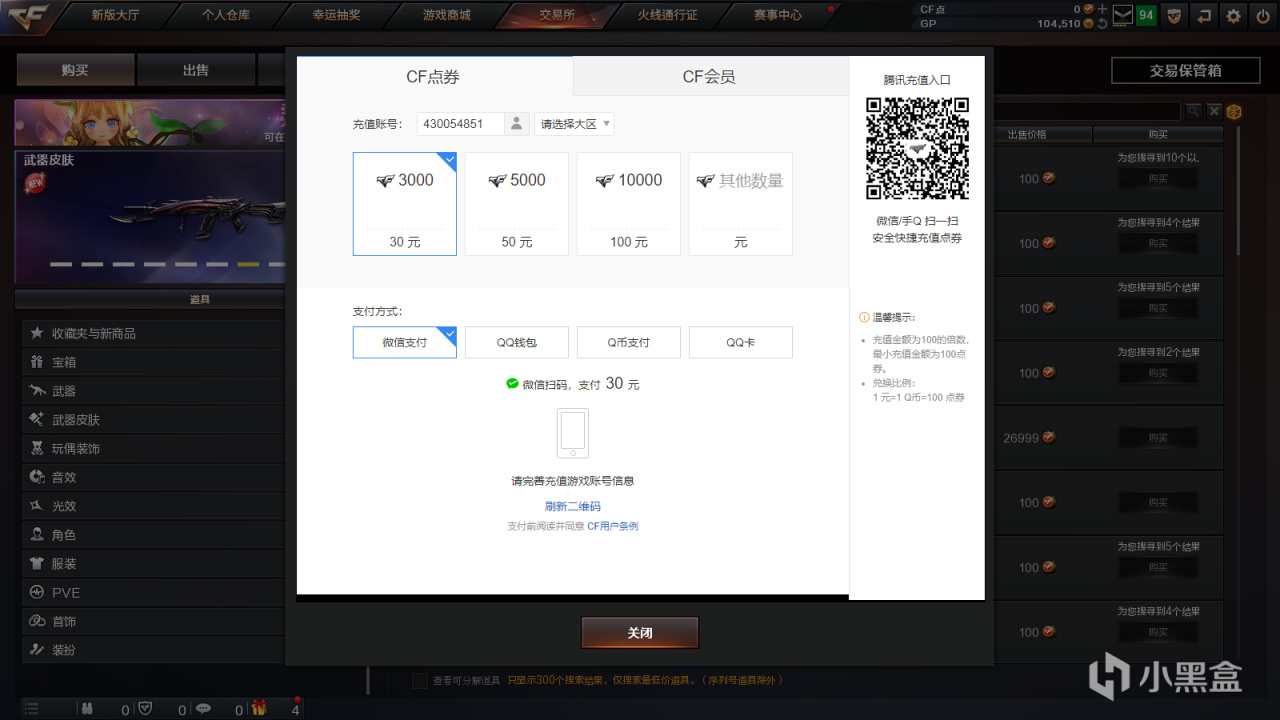Expand the 首饰 category
Image resolution: width=1280 pixels, height=720 pixels.
tap(155, 622)
